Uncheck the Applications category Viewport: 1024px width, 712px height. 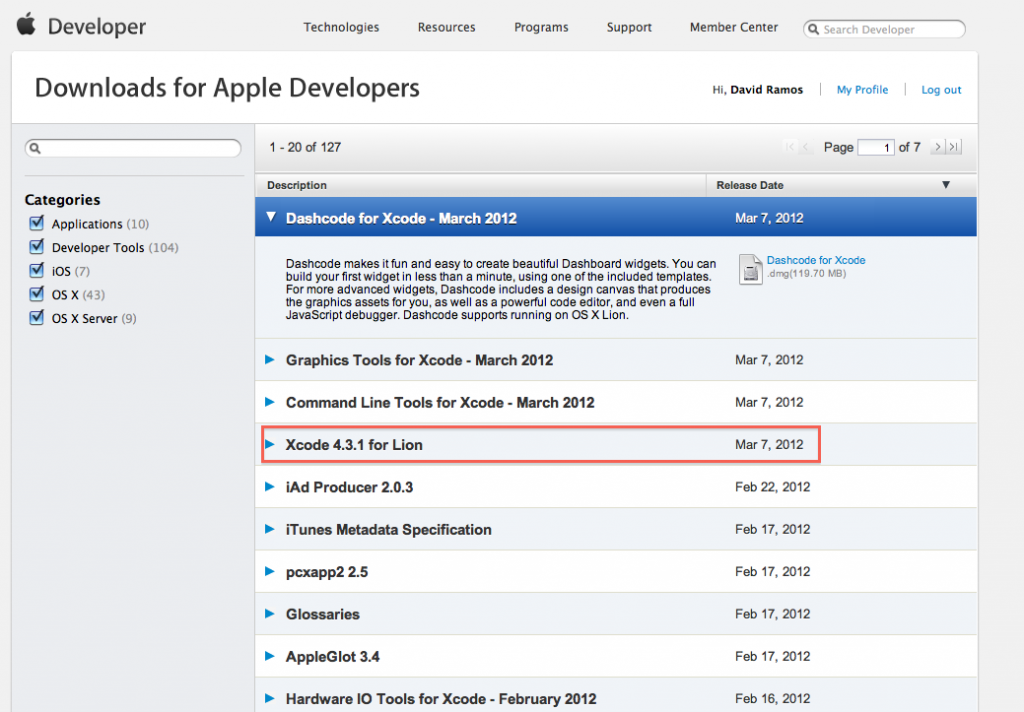[x=37, y=223]
